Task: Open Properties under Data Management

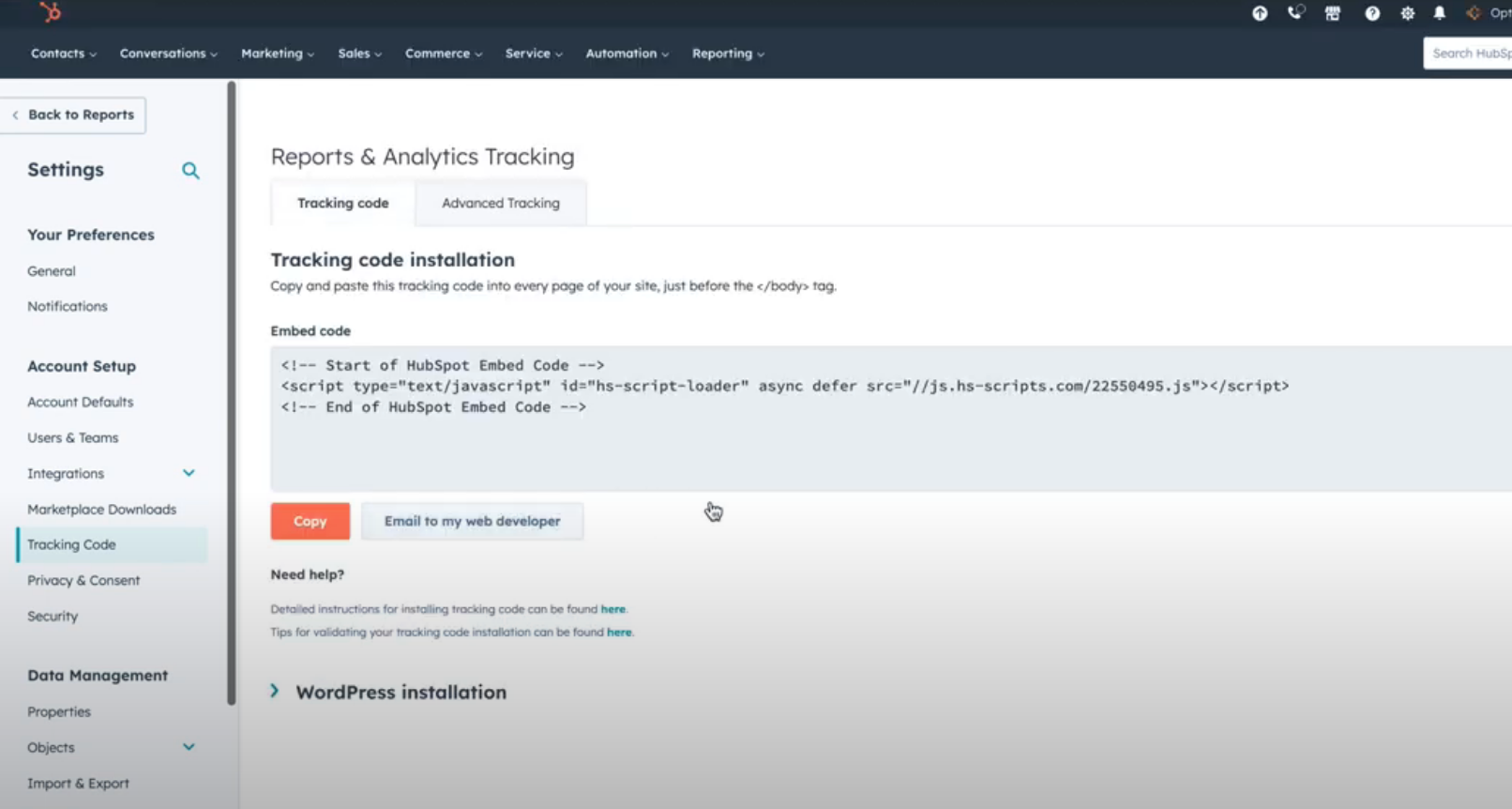Action: click(59, 711)
